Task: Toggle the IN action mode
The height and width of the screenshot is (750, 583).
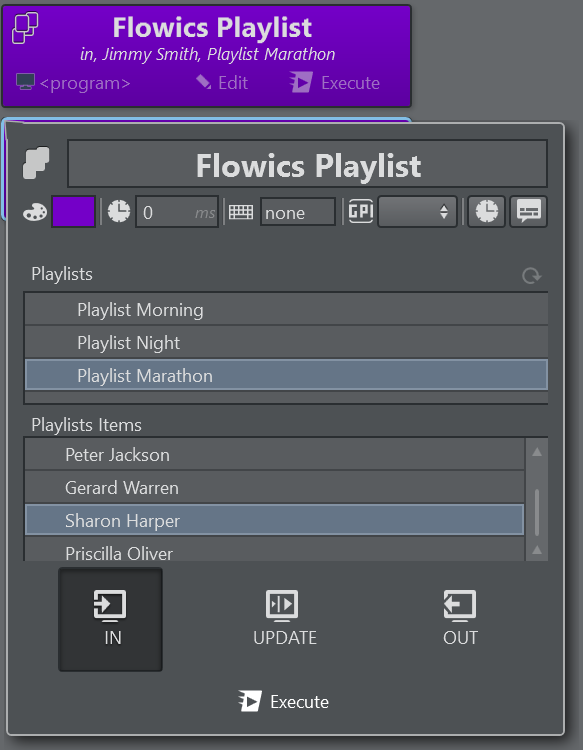Action: 110,619
